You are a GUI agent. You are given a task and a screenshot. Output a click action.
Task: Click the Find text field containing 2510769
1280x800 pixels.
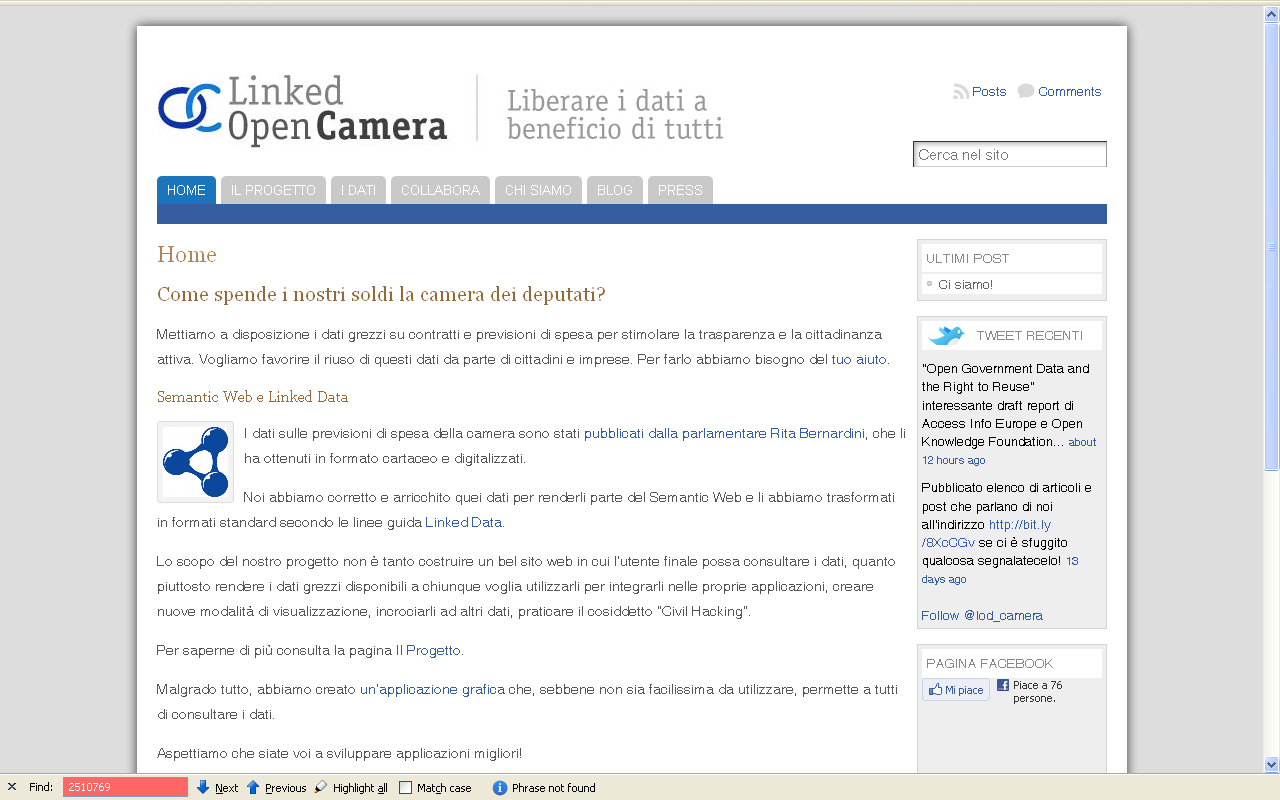click(125, 787)
